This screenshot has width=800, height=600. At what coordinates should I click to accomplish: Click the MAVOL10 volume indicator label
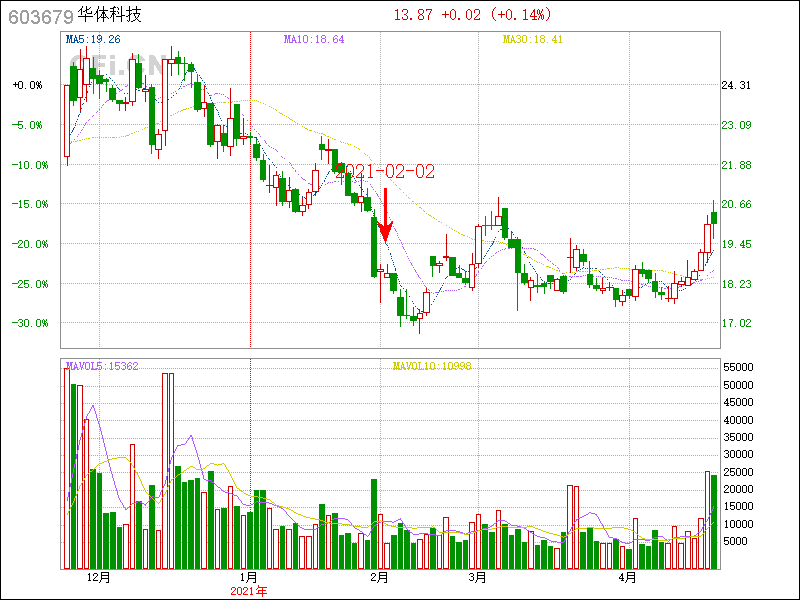point(431,366)
